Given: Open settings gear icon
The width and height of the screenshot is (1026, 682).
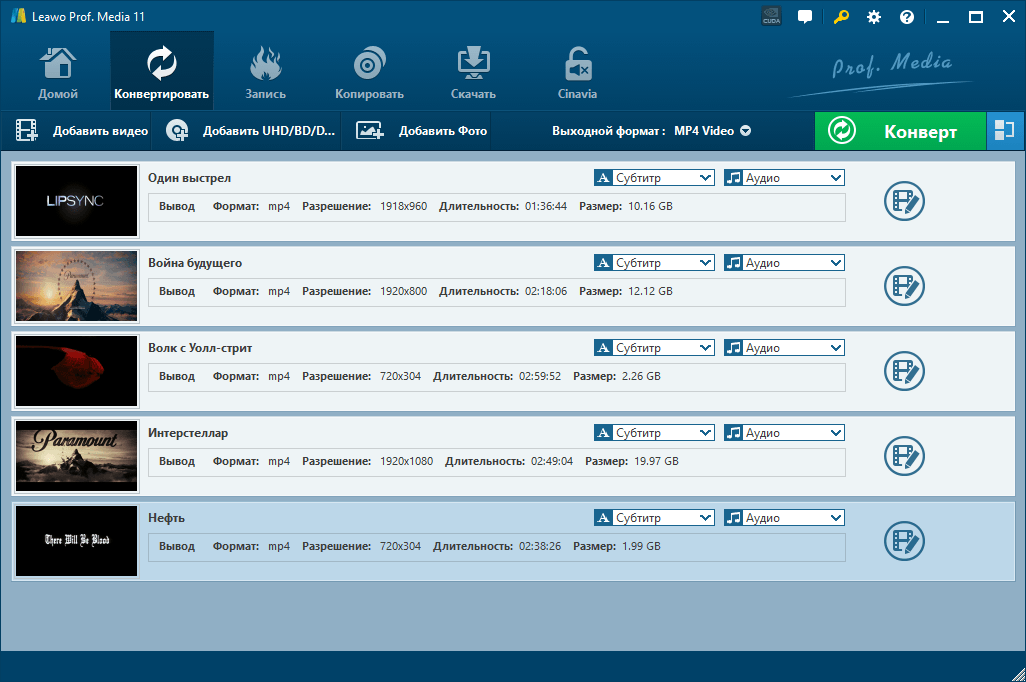Looking at the screenshot, I should coord(874,17).
